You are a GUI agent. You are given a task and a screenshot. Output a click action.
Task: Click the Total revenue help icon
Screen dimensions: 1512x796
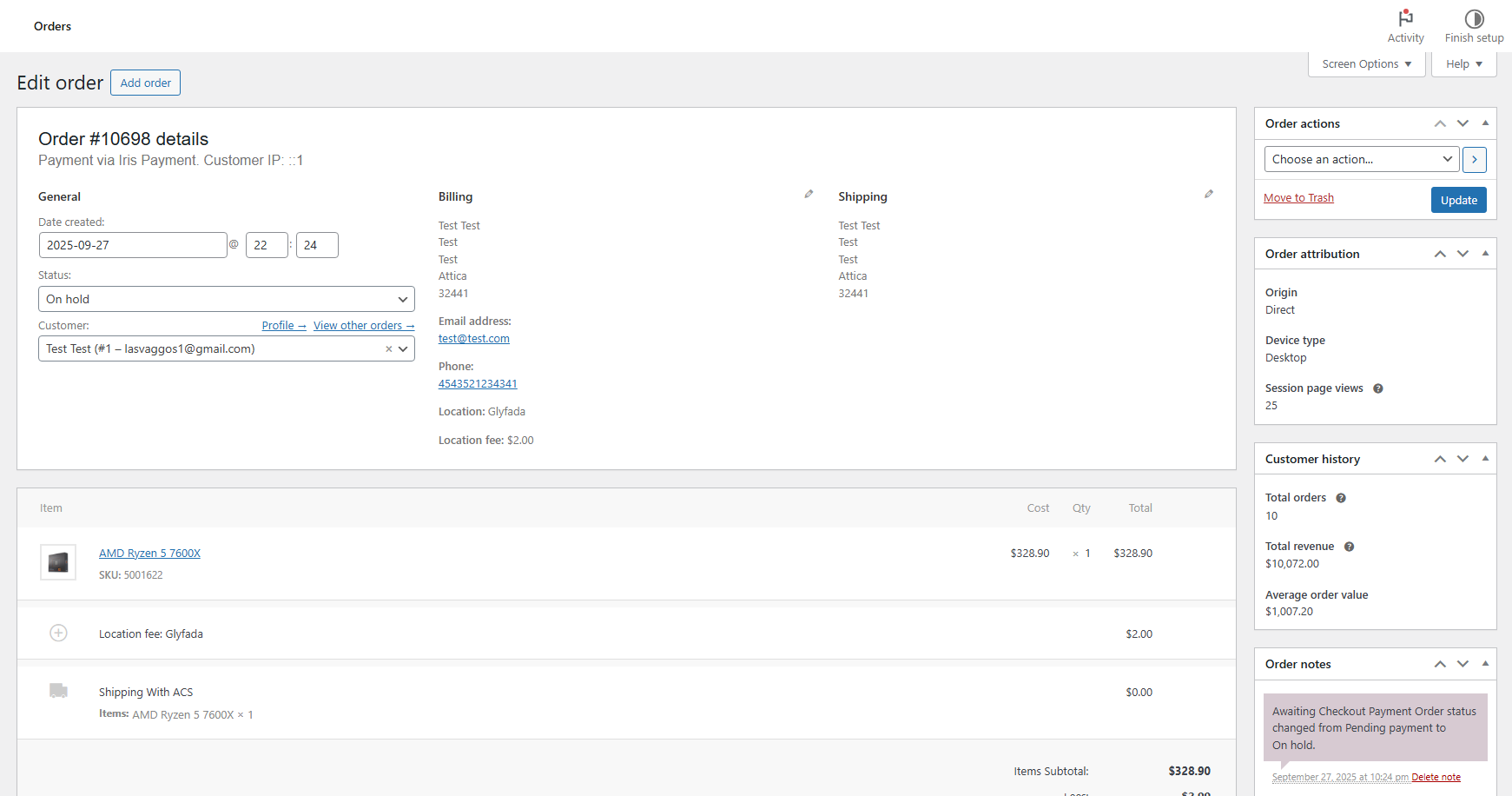tap(1349, 547)
